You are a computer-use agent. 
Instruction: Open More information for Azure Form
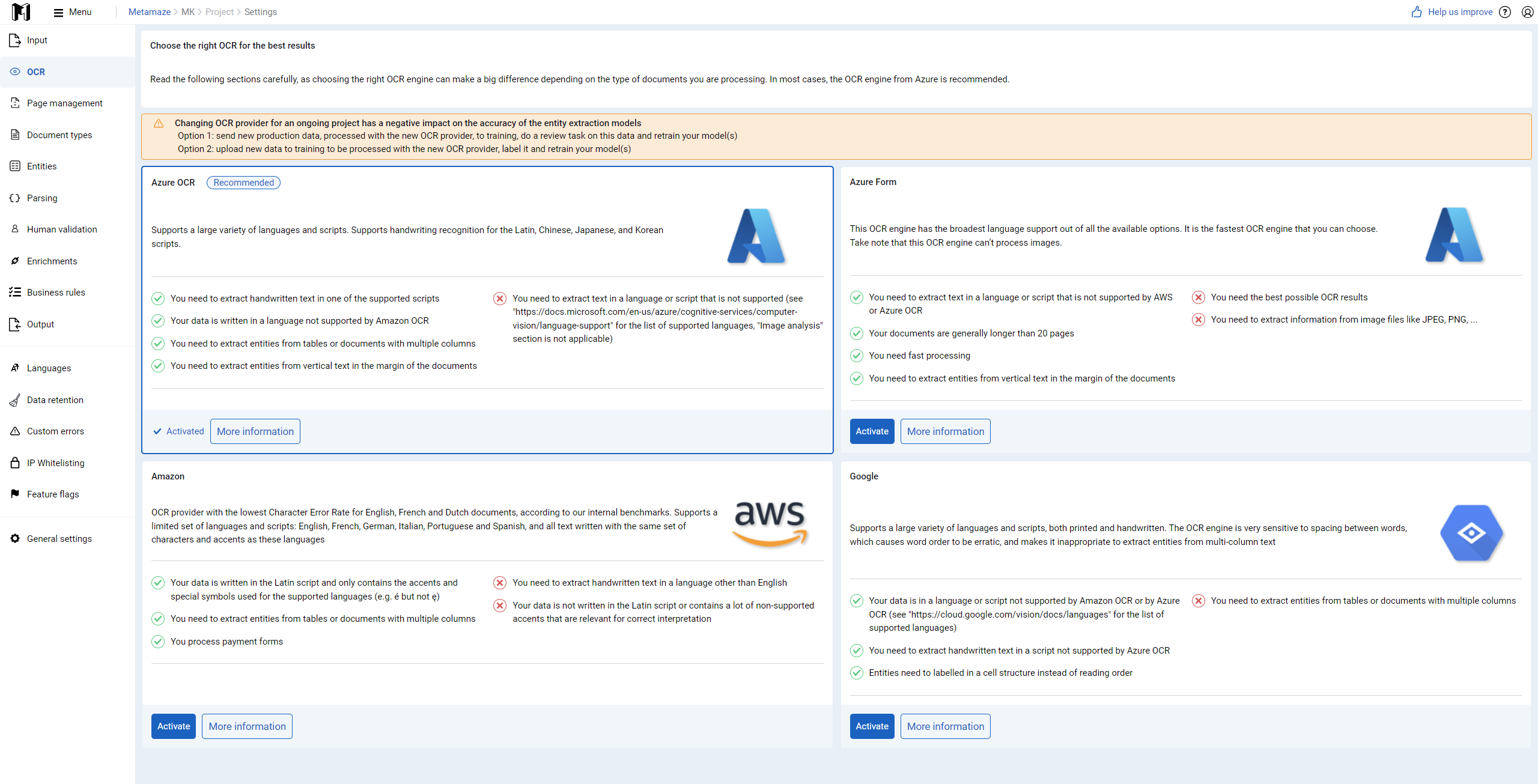pyautogui.click(x=946, y=431)
